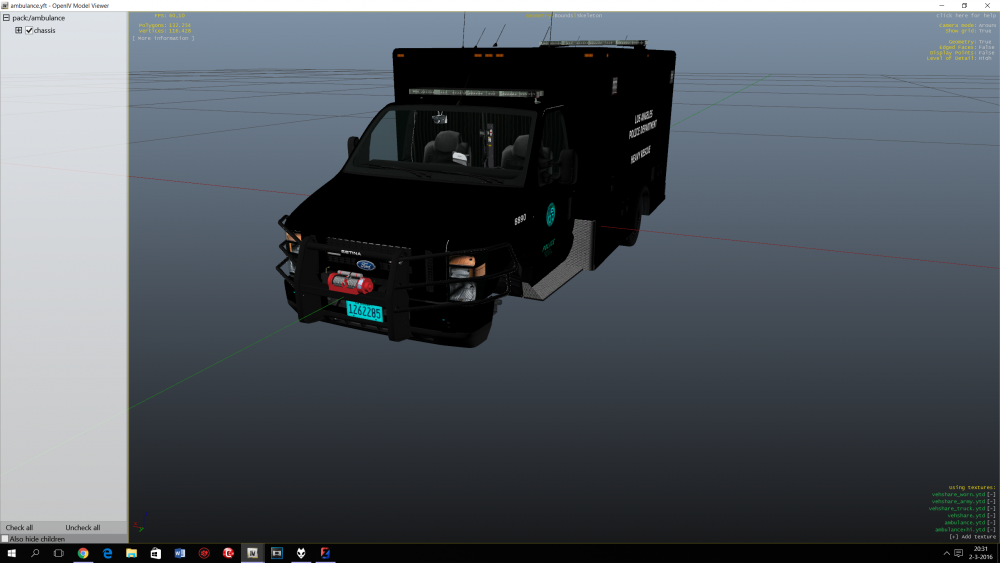This screenshot has height=563, width=1000.
Task: Toggle the Geometry display setting
Action: pyautogui.click(x=970, y=42)
